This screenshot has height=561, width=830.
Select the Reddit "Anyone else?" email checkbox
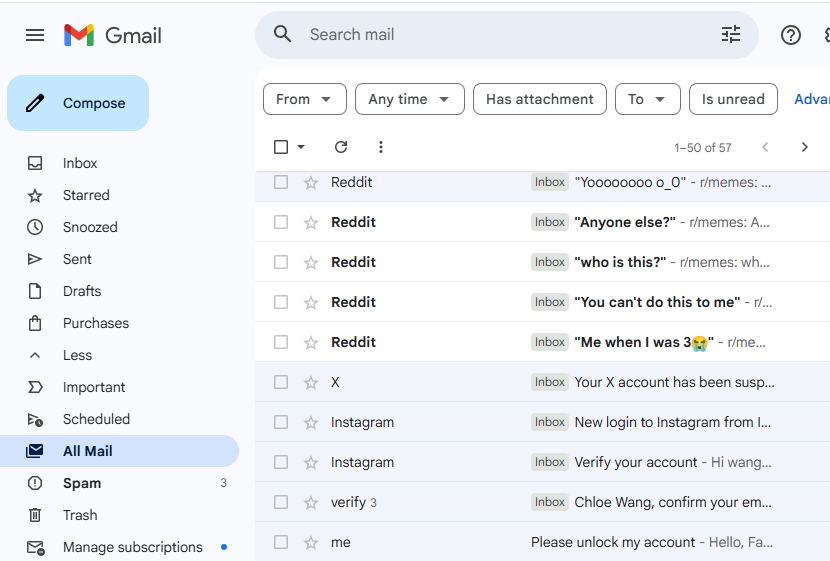[x=281, y=222]
